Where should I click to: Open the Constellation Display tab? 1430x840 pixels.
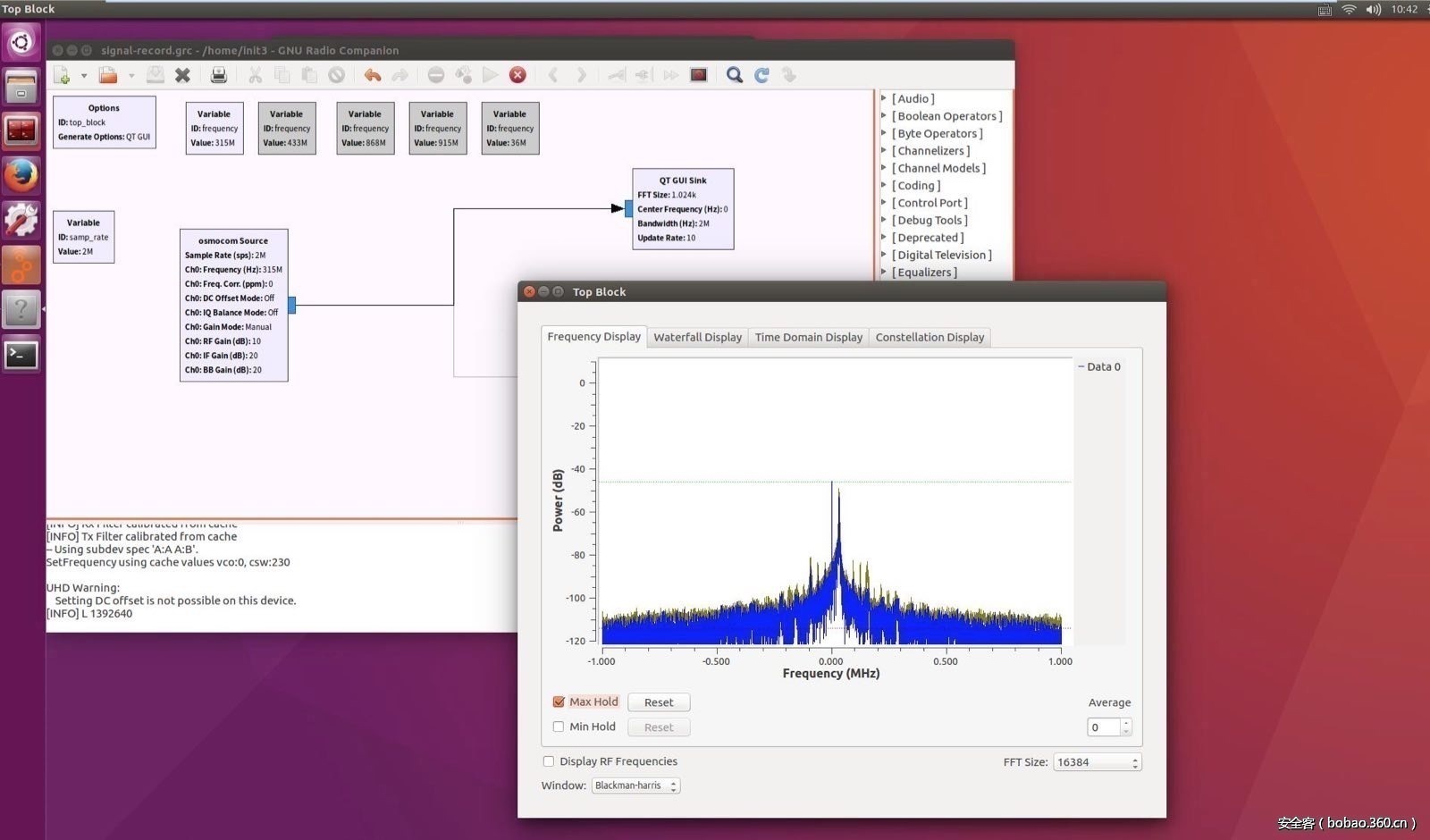tap(929, 337)
